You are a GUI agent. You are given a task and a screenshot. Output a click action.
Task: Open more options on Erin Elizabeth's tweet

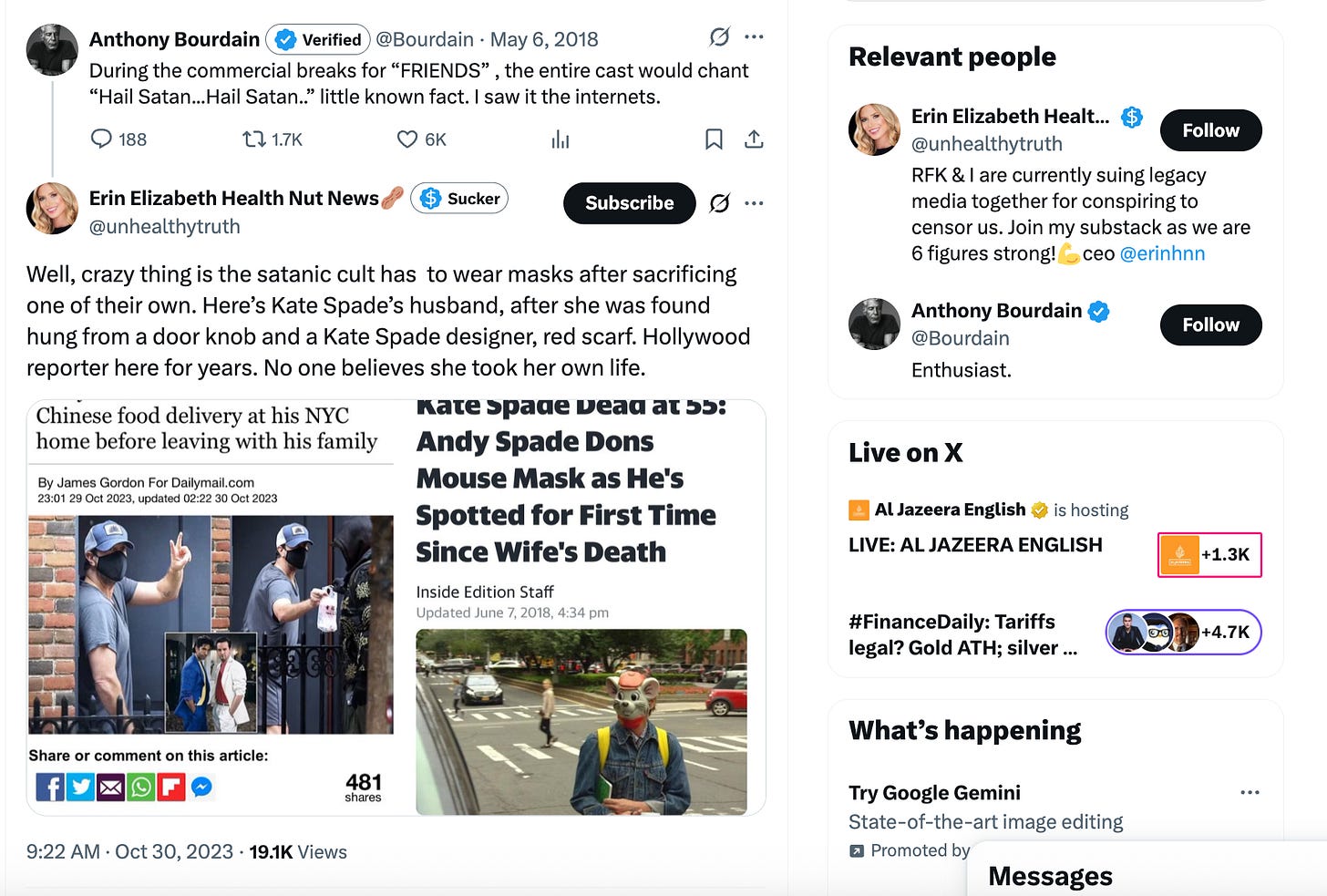[x=754, y=203]
